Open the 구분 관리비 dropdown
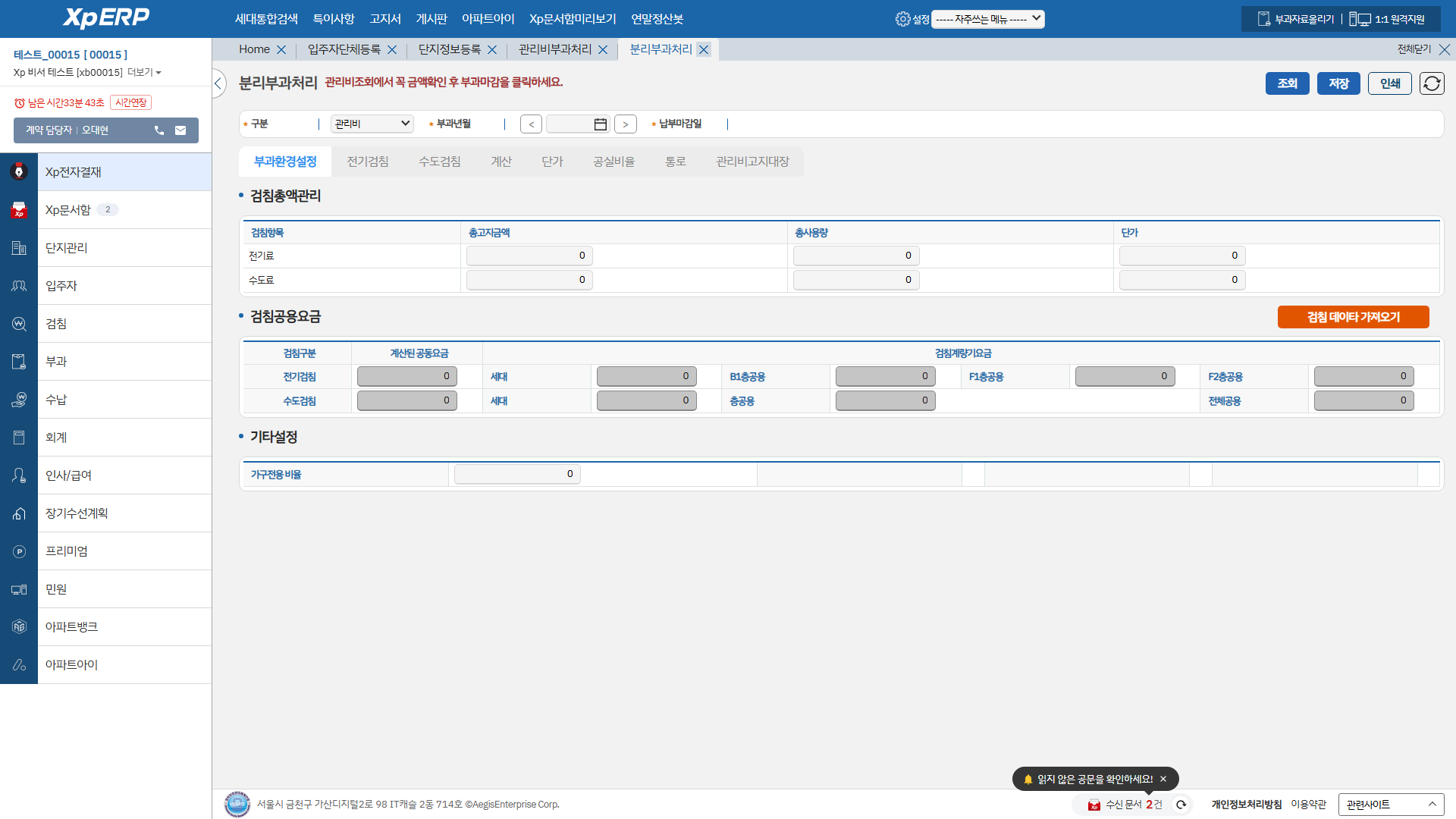Viewport: 1456px width, 819px height. [x=372, y=124]
